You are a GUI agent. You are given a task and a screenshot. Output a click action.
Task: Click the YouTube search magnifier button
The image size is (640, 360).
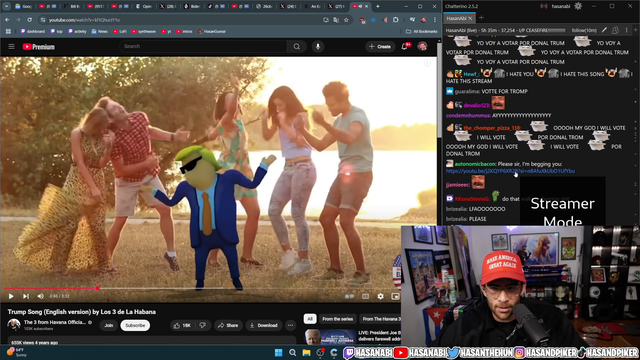(297, 47)
